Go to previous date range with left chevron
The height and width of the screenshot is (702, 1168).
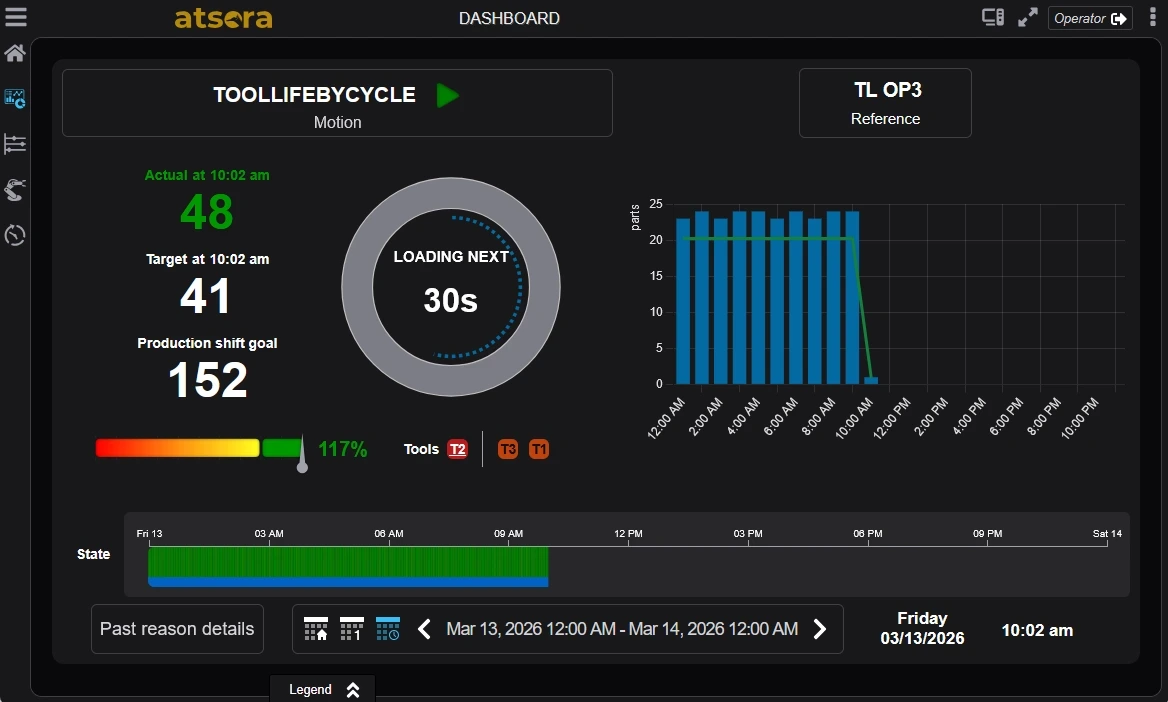[424, 629]
